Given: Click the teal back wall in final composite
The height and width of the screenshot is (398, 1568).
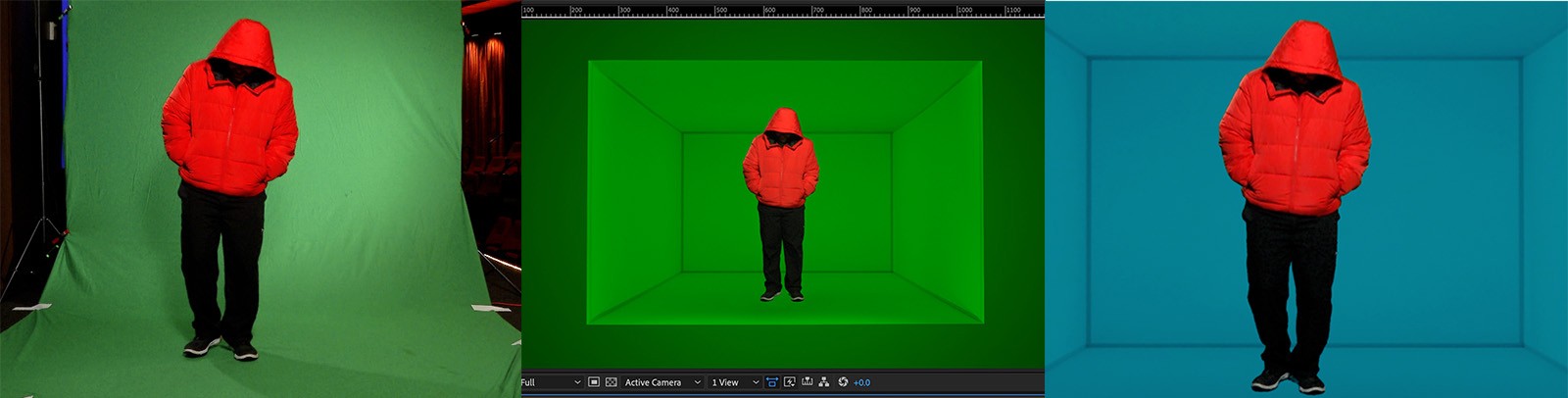Looking at the screenshot, I should [x=1156, y=196].
